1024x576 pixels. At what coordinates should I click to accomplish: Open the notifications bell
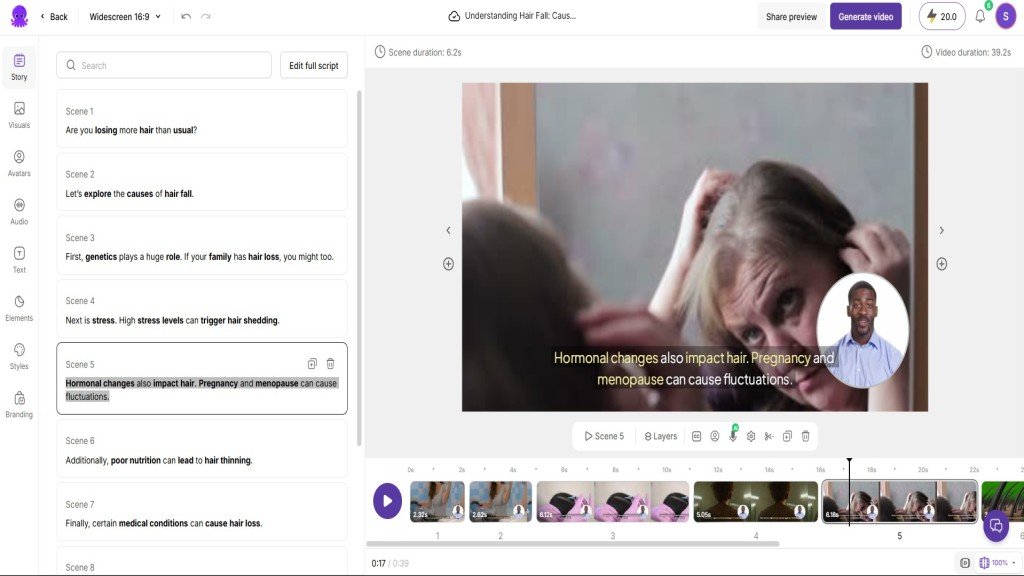pyautogui.click(x=980, y=16)
